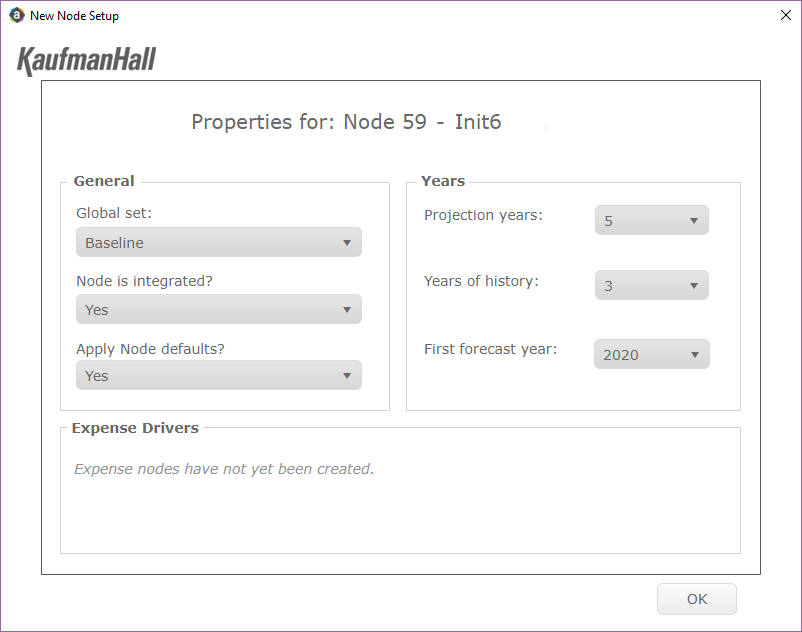
Task: Expand the Node is integrated dropdown
Action: pyautogui.click(x=219, y=309)
